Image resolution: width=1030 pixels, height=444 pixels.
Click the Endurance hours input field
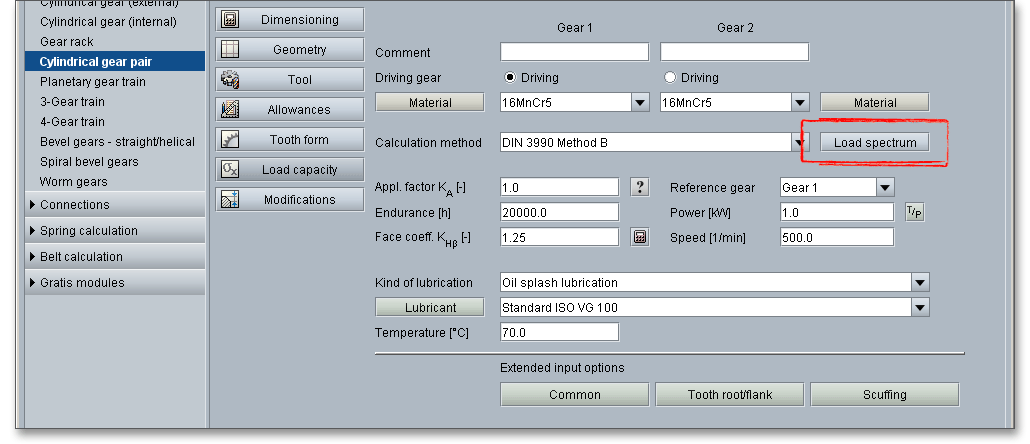tap(559, 212)
